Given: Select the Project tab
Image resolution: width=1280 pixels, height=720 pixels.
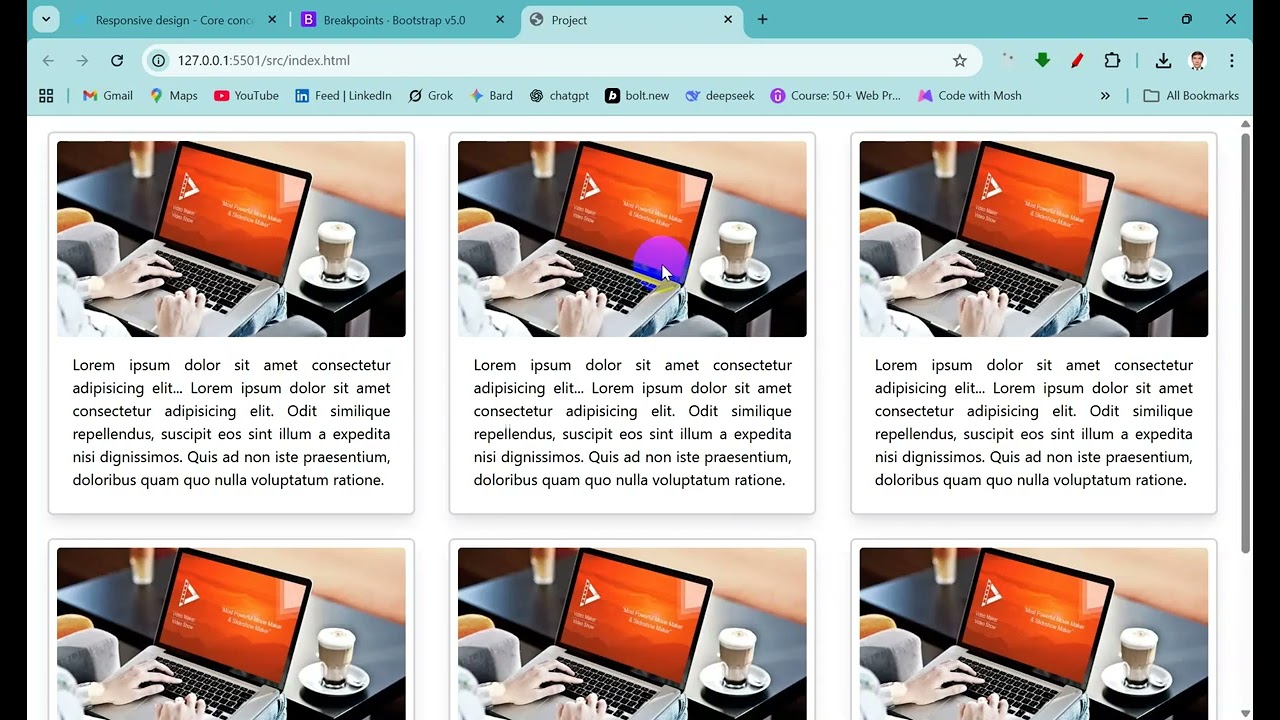Looking at the screenshot, I should click(632, 20).
